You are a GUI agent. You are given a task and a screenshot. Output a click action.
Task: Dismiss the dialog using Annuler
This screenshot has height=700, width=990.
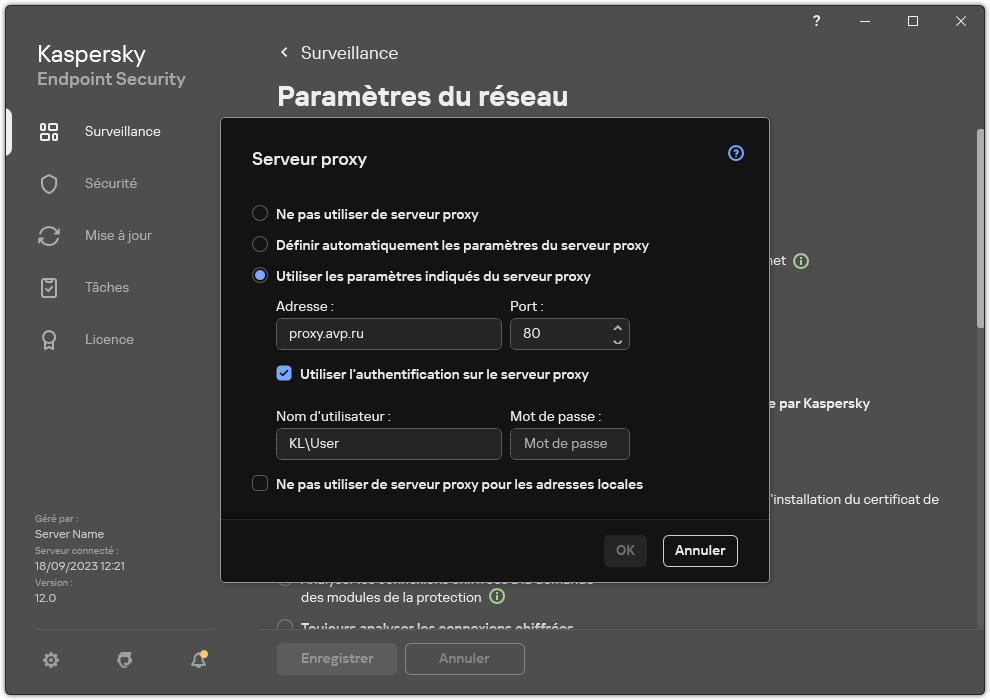(699, 550)
